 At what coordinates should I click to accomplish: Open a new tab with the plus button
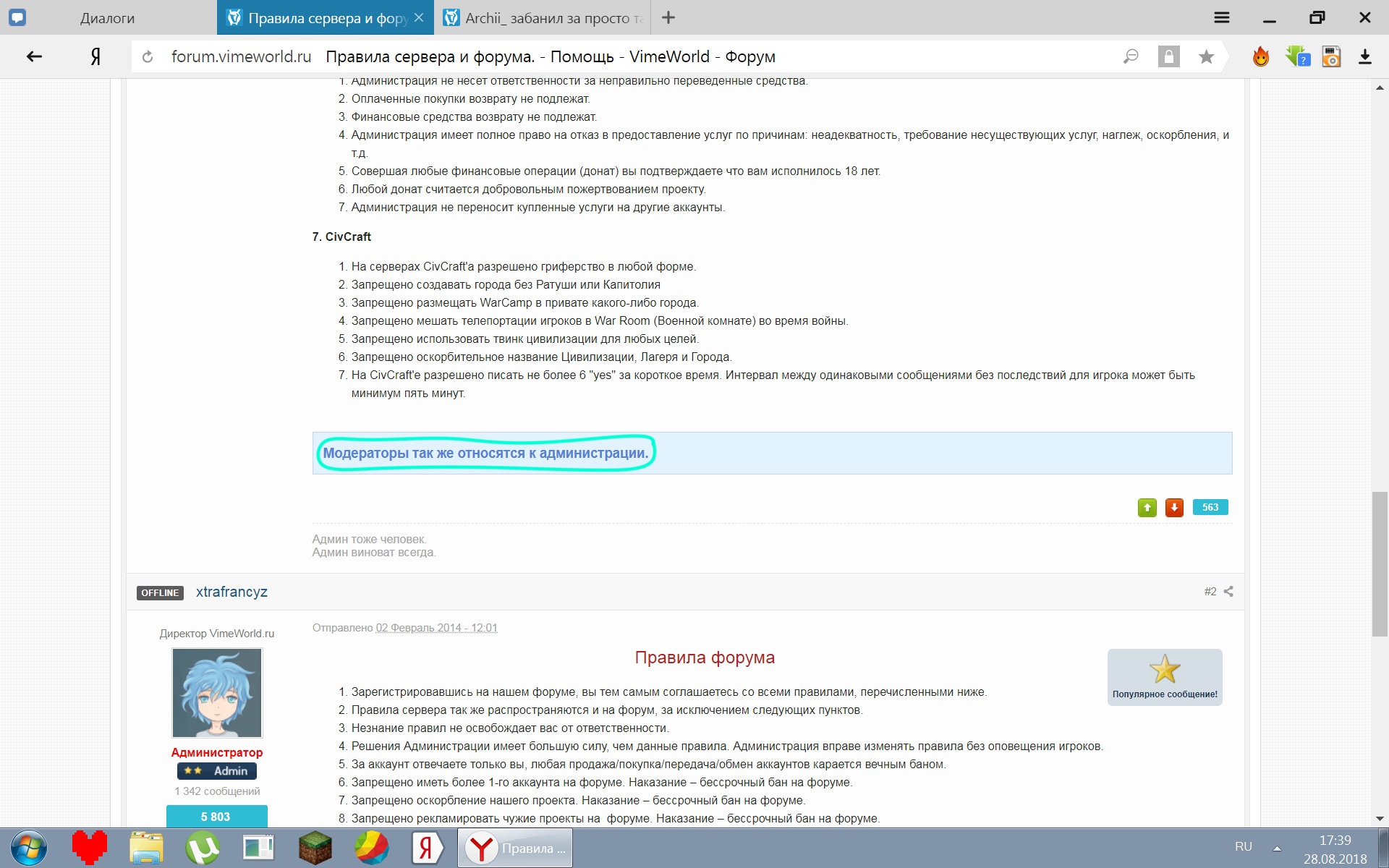668,17
